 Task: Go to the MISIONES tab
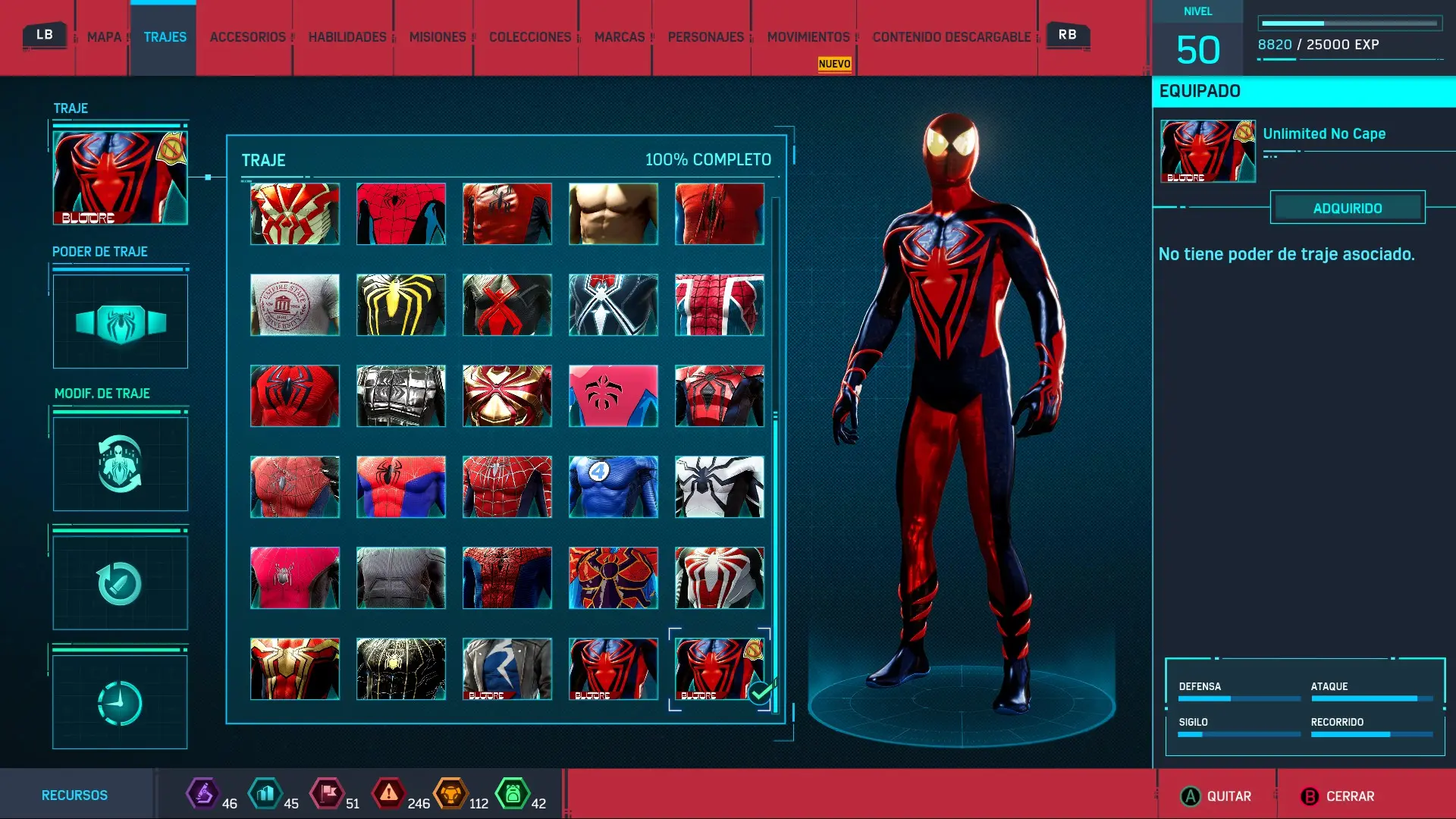click(438, 37)
